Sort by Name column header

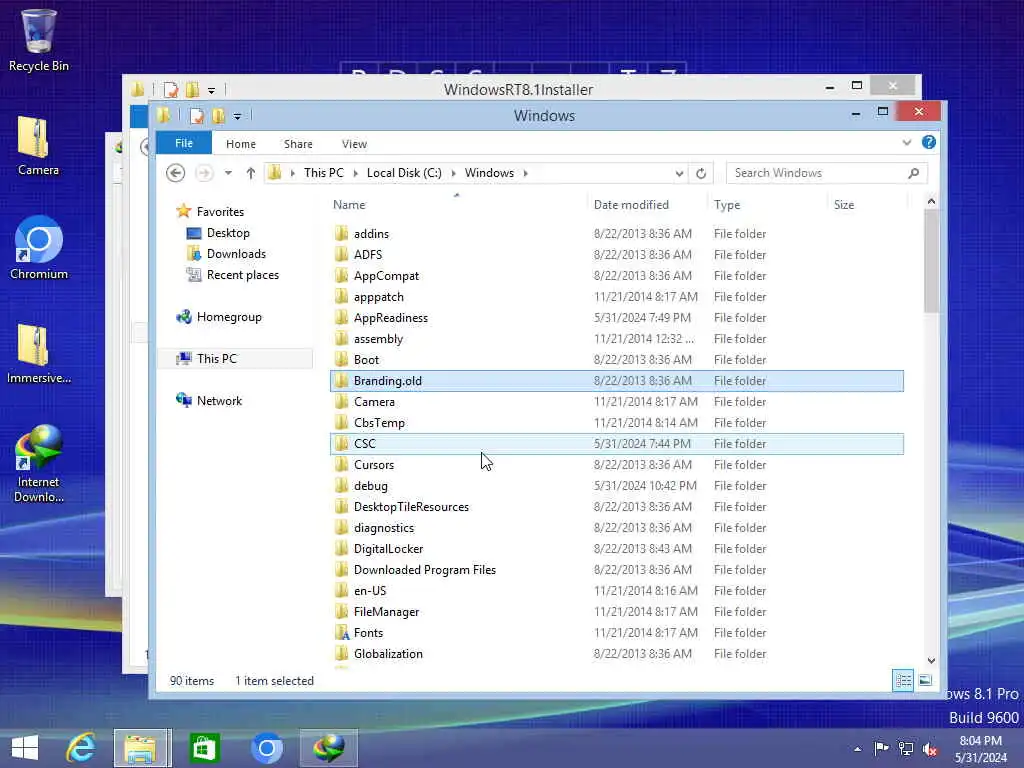coord(457,204)
